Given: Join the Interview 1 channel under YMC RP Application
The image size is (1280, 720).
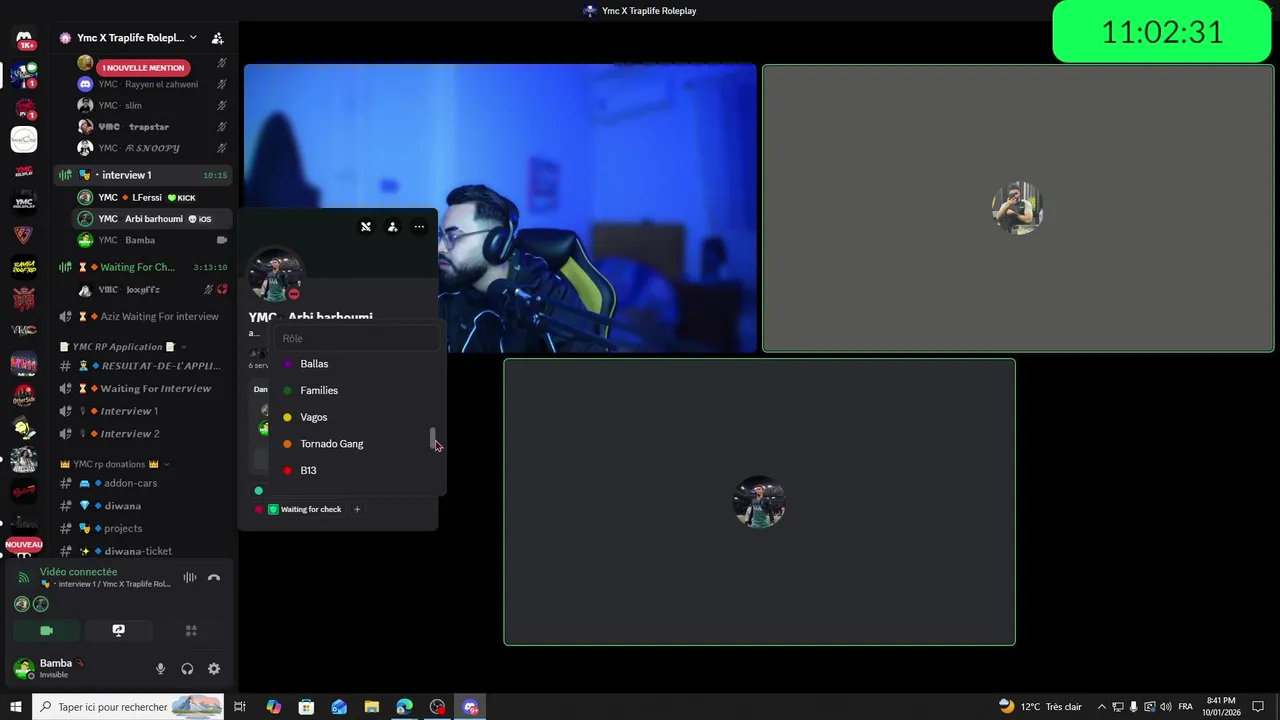Looking at the screenshot, I should pos(144,411).
